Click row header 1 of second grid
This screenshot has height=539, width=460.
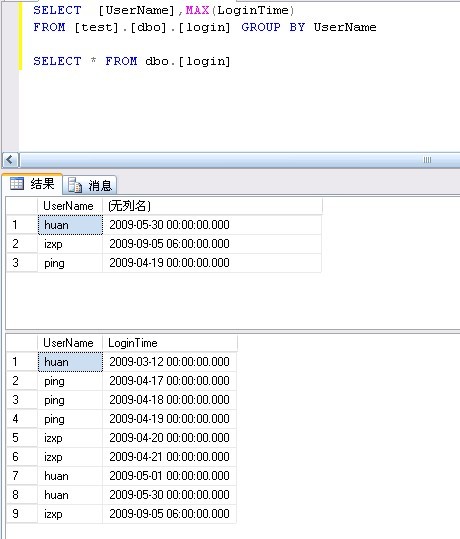click(22, 362)
